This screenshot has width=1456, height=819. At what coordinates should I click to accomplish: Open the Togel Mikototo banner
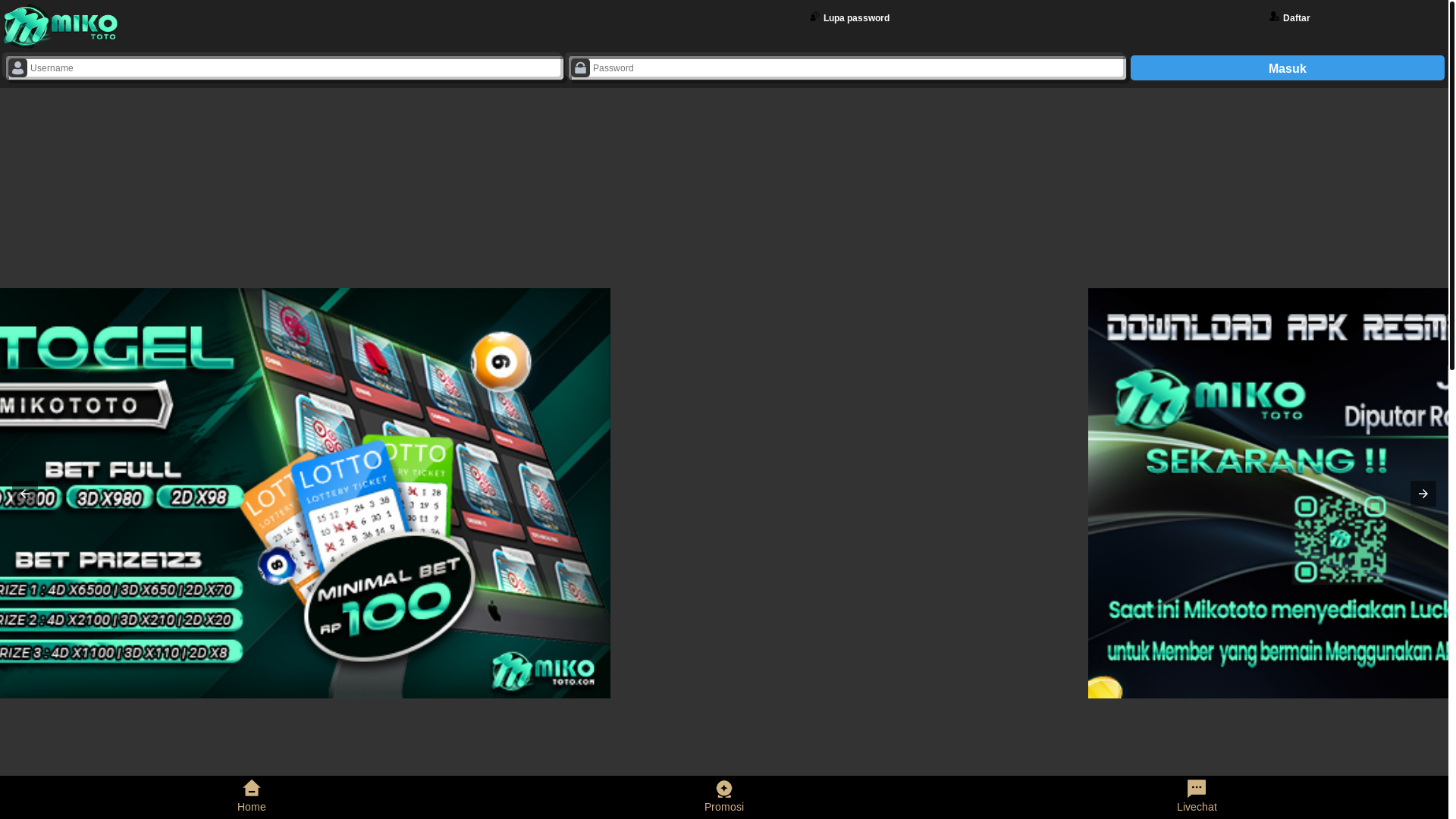(305, 493)
